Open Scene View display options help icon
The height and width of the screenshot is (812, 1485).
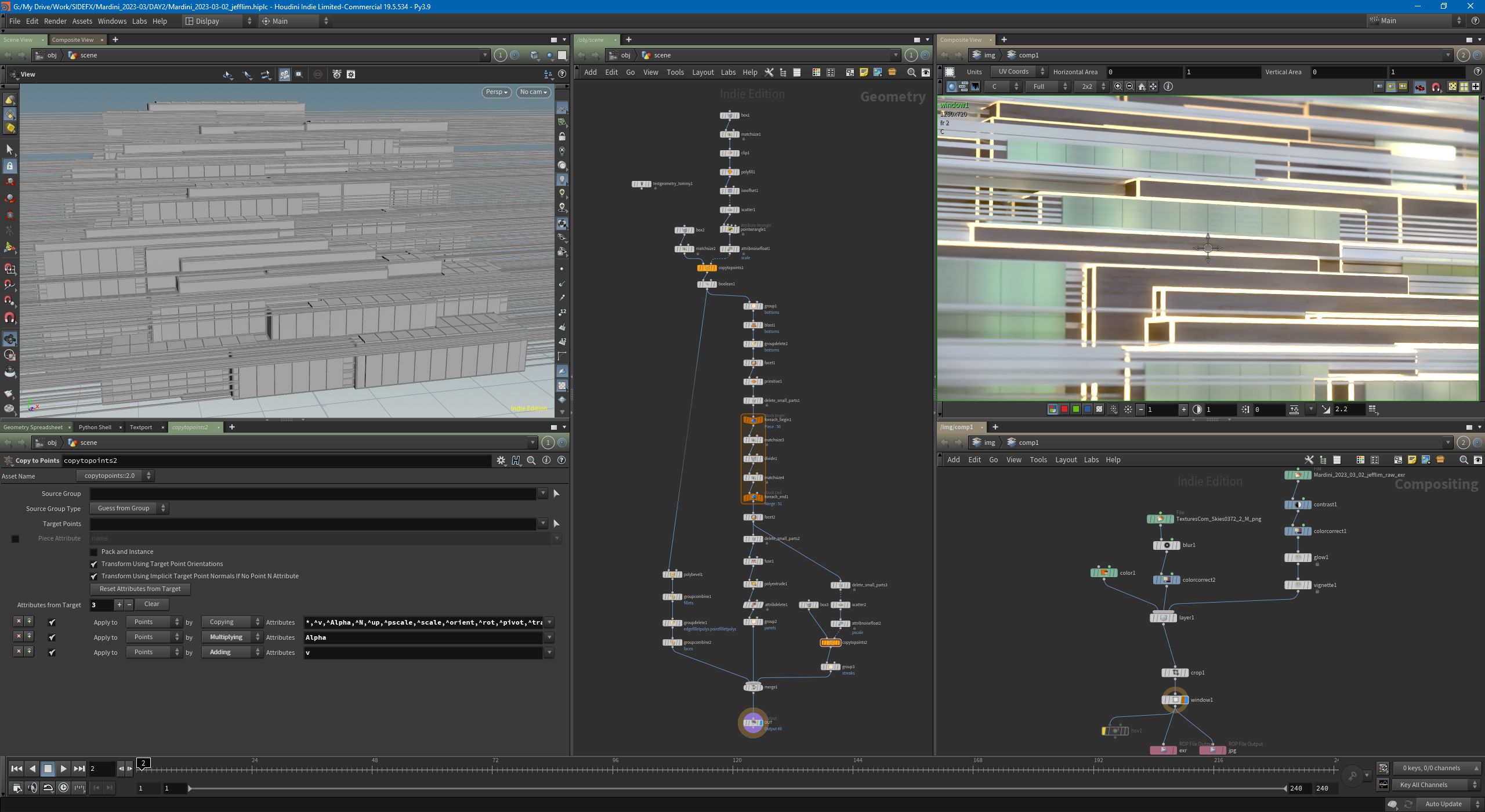point(562,74)
